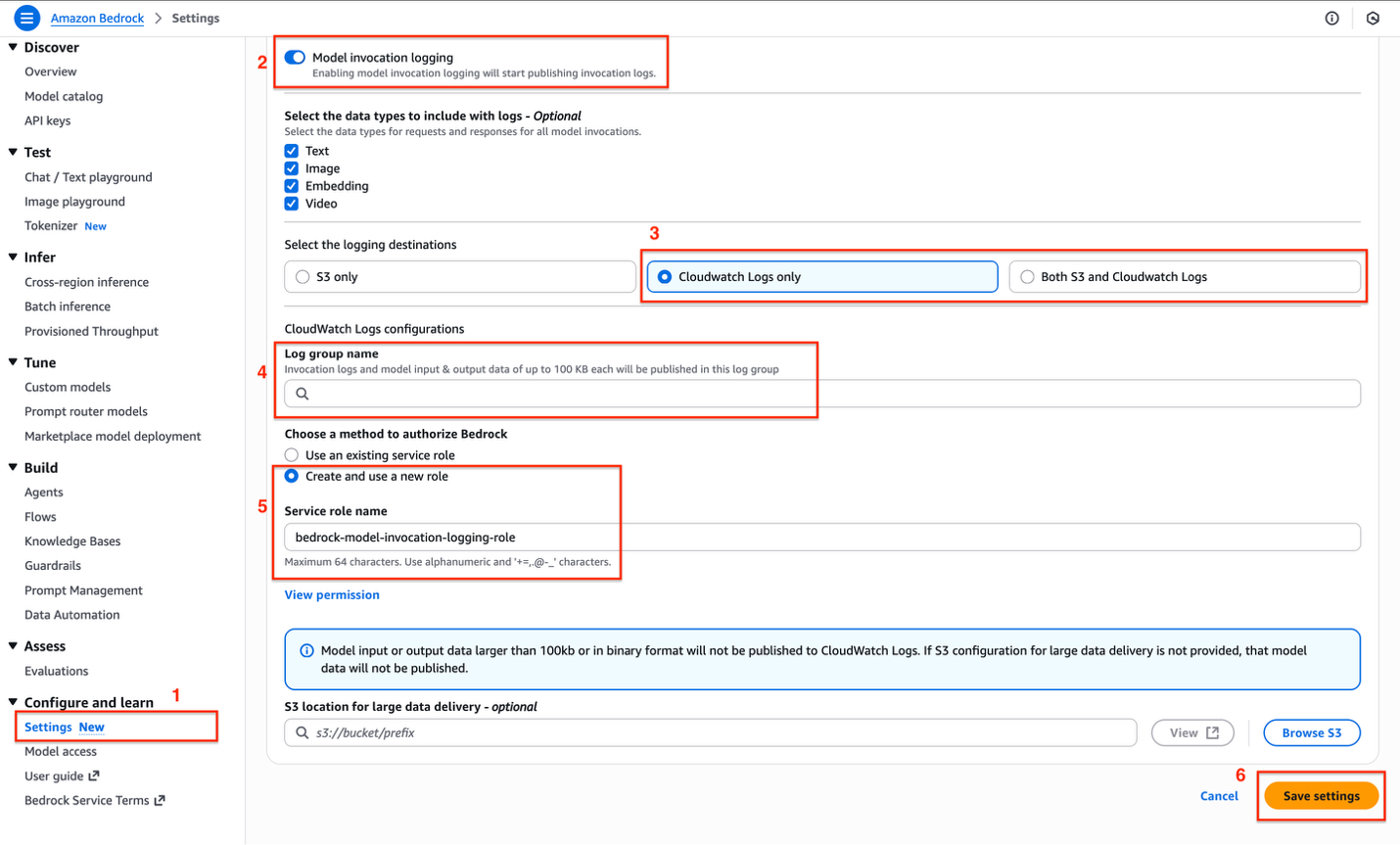
Task: Open the View permission link
Action: tap(332, 594)
